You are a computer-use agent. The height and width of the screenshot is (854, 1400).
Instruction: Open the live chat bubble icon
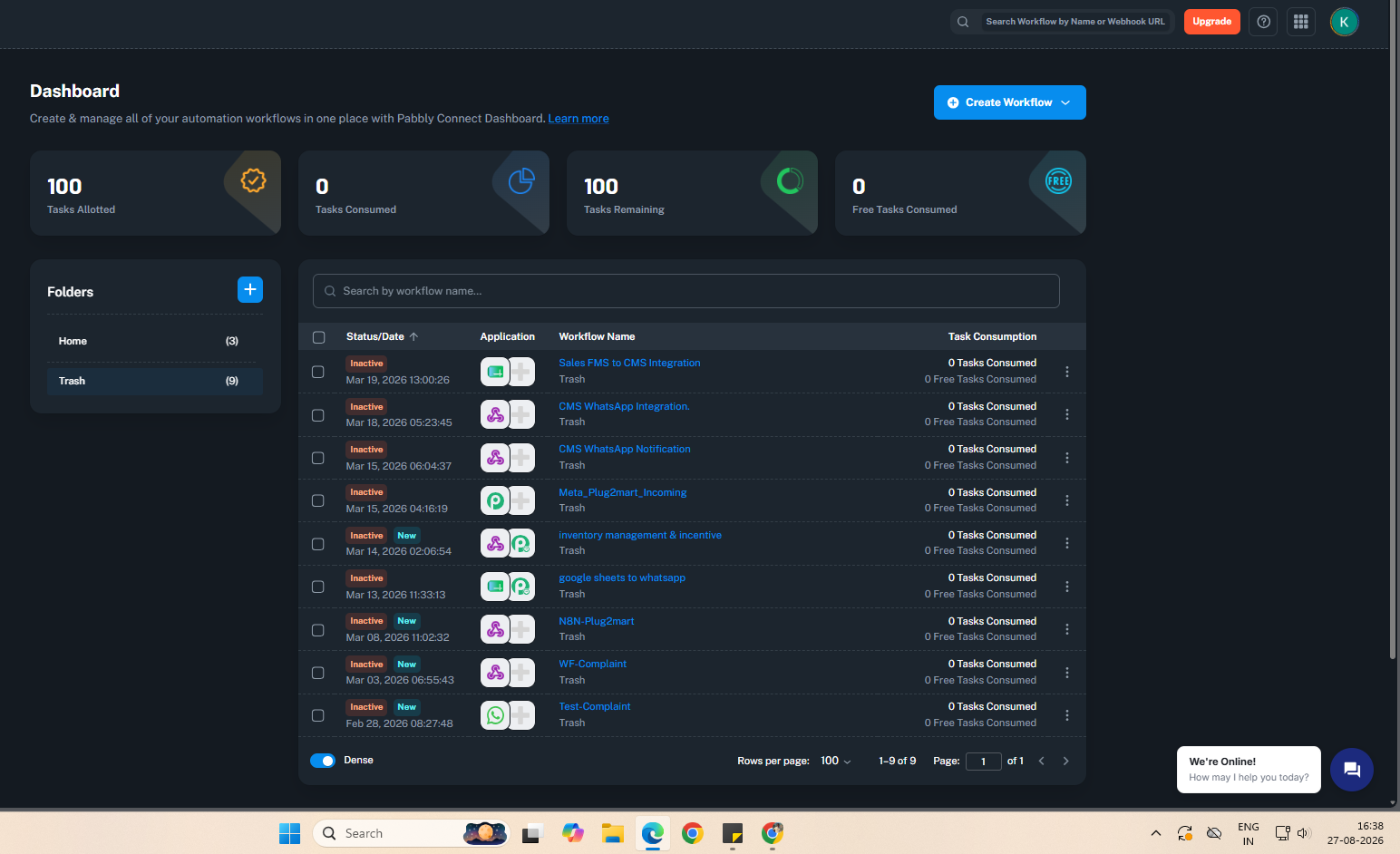[1352, 770]
